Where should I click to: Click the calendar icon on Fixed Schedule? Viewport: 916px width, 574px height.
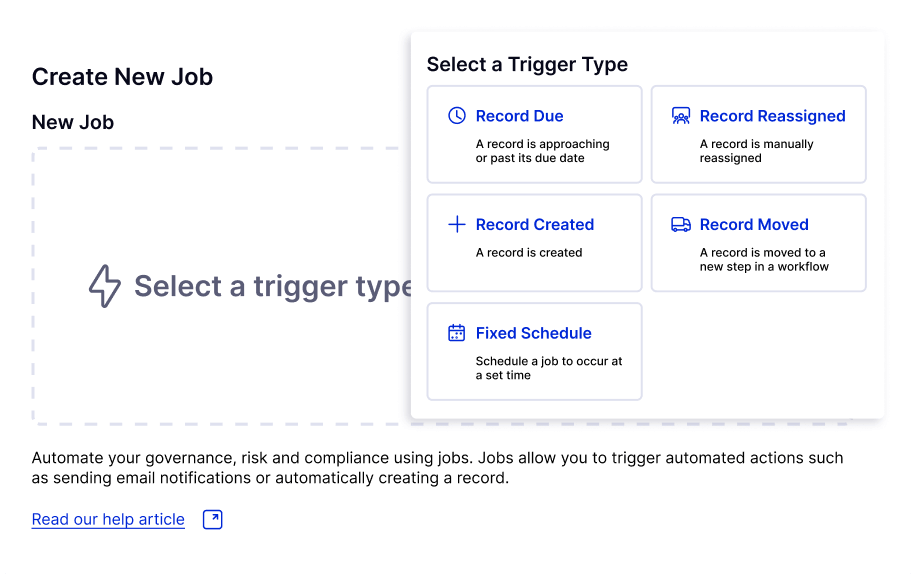pos(457,333)
